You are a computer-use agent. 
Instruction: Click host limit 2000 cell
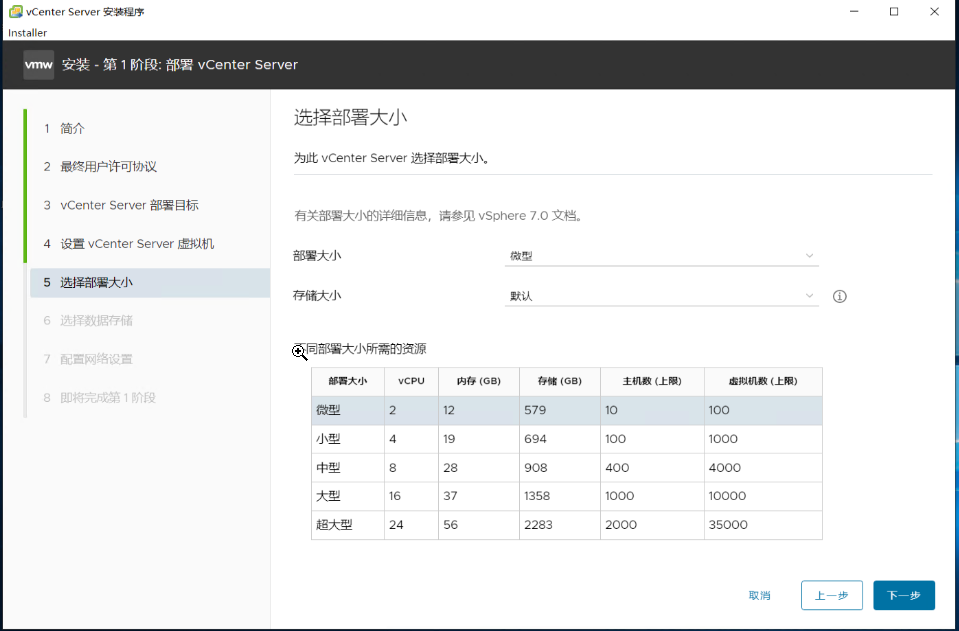(621, 525)
